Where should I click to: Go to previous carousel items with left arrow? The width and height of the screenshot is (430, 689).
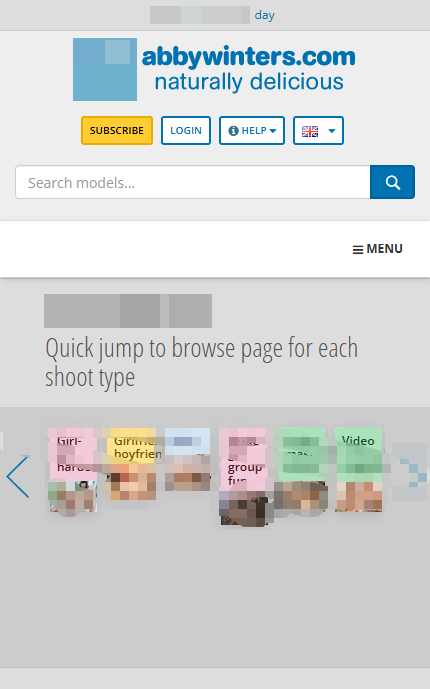click(x=18, y=477)
